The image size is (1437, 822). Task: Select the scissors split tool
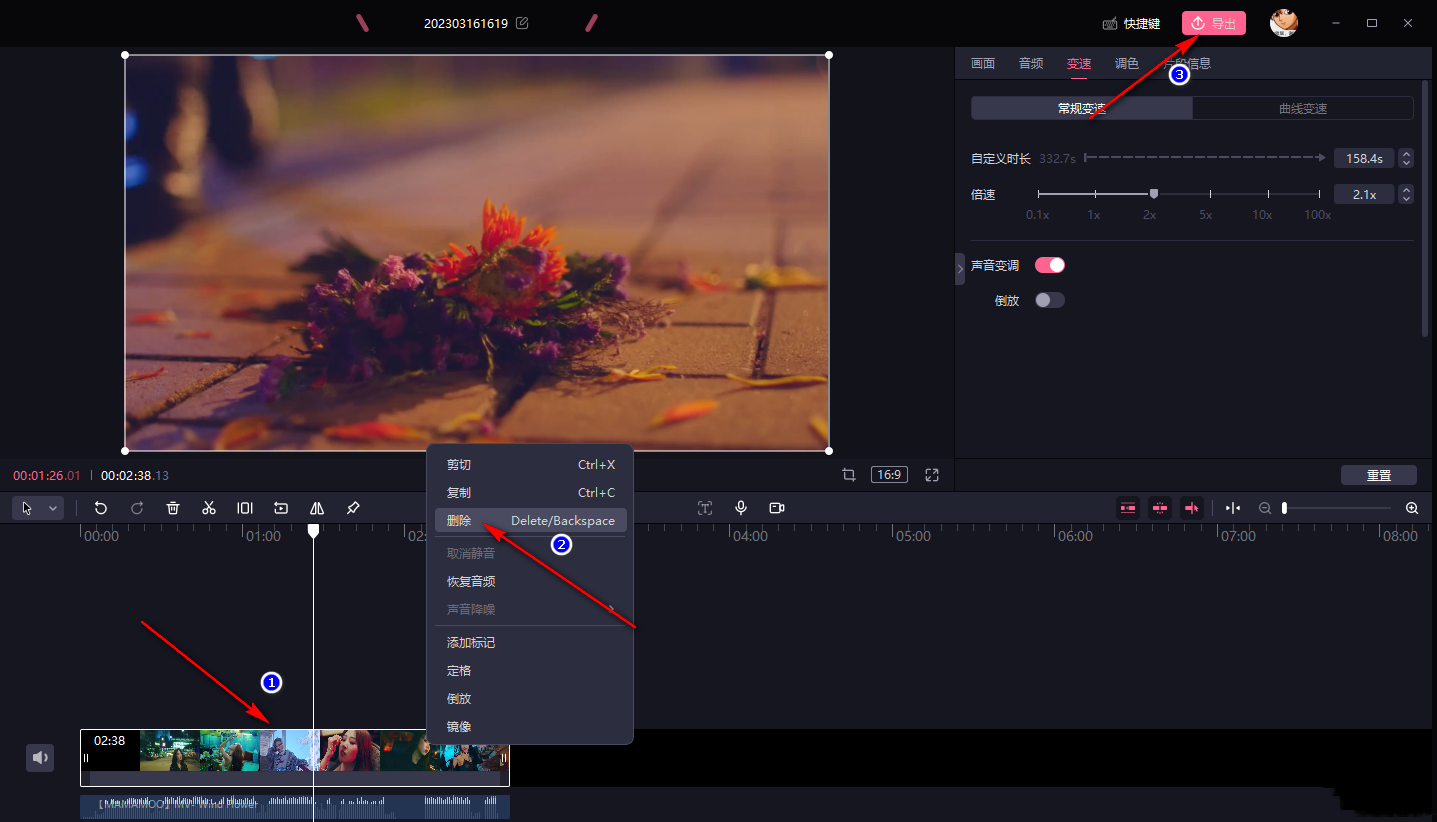[x=209, y=508]
